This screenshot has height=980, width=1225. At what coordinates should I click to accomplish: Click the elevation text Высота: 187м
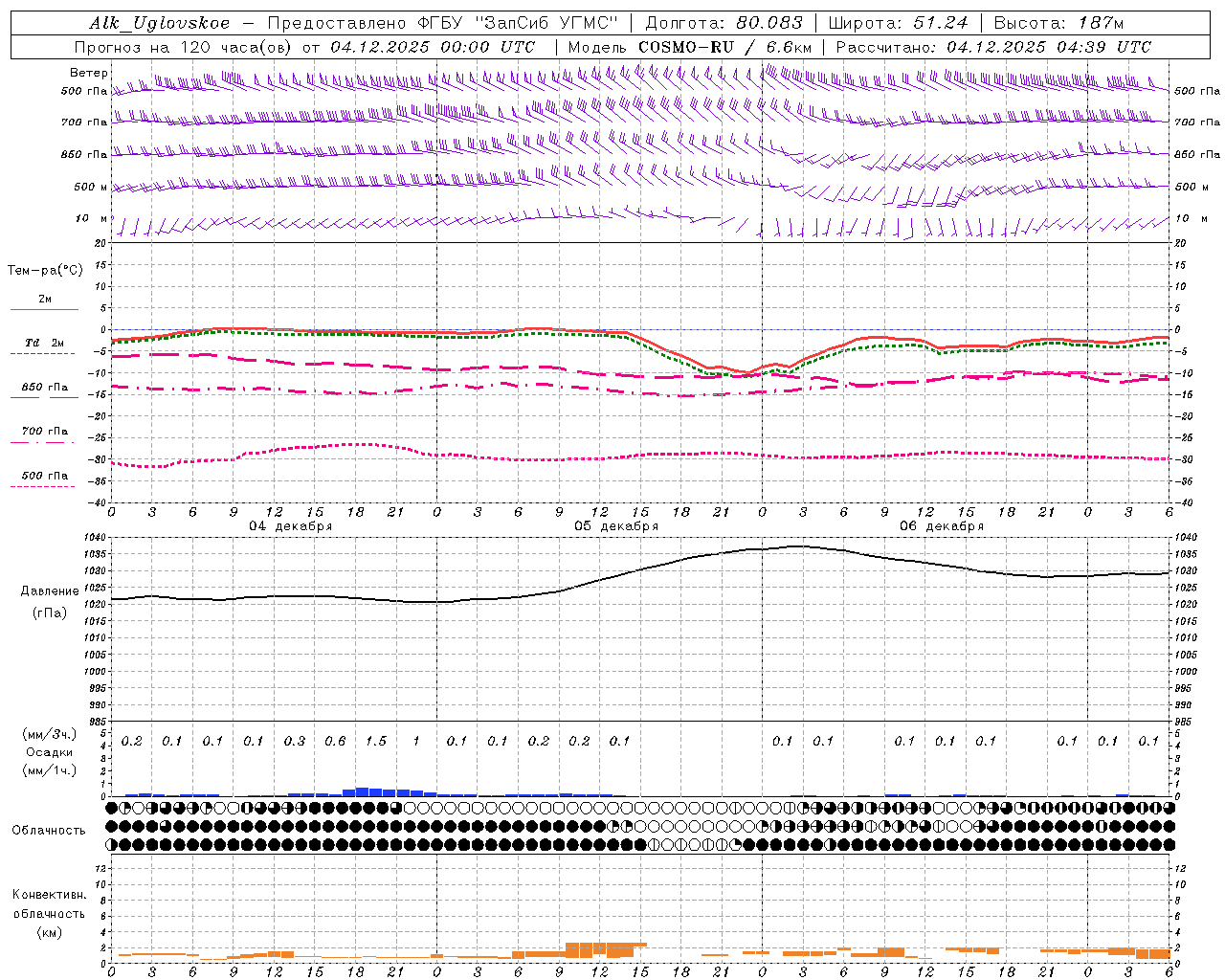(x=1058, y=23)
